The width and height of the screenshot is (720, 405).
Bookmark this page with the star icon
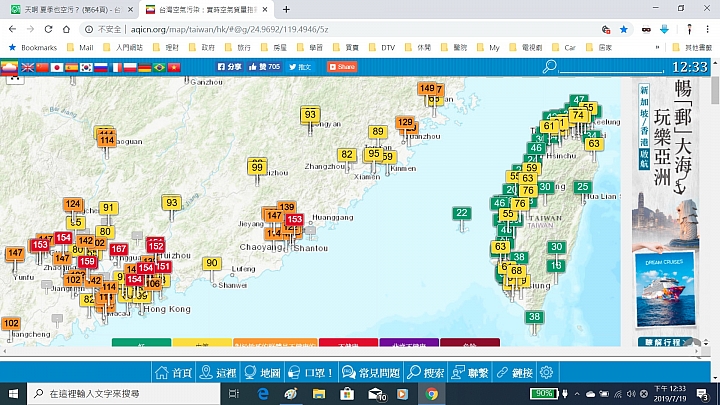click(624, 30)
